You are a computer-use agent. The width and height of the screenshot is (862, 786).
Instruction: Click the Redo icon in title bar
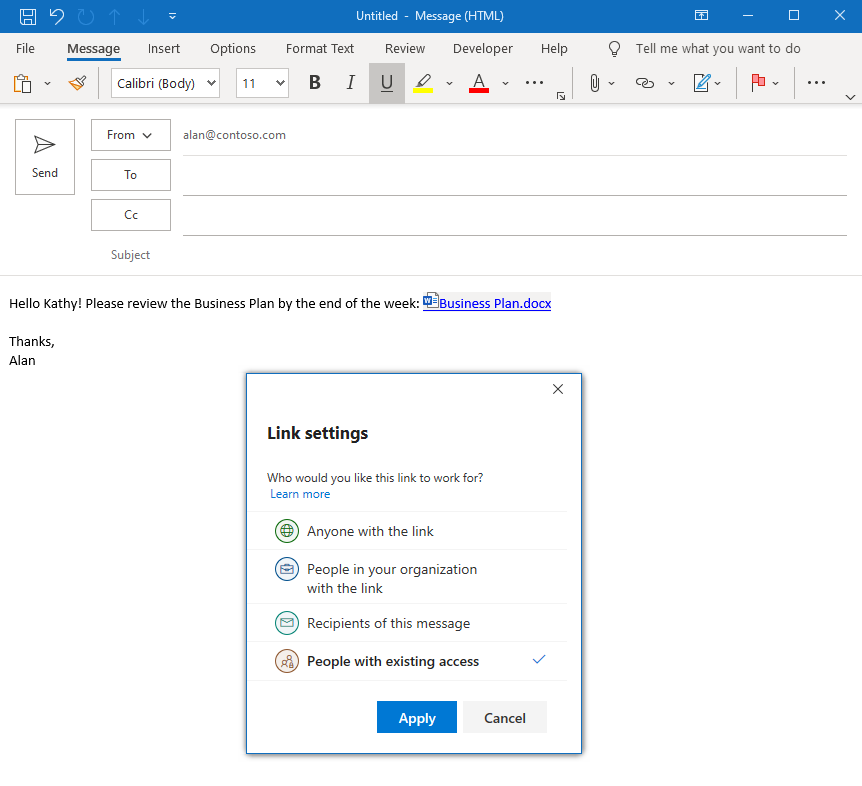[x=86, y=16]
